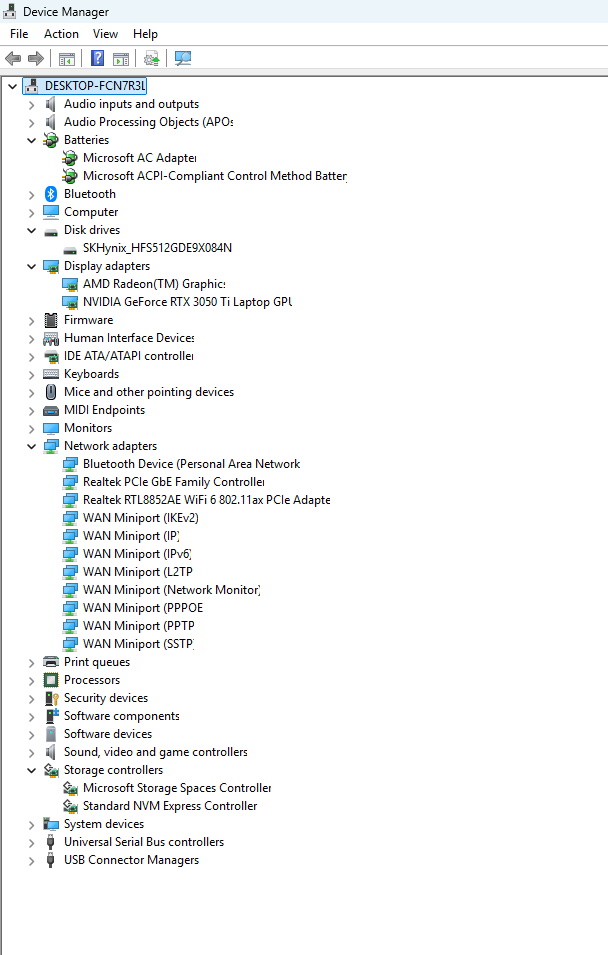Select WAN Miniport (IPv6)
Viewport: 608px width, 955px height.
pos(137,554)
